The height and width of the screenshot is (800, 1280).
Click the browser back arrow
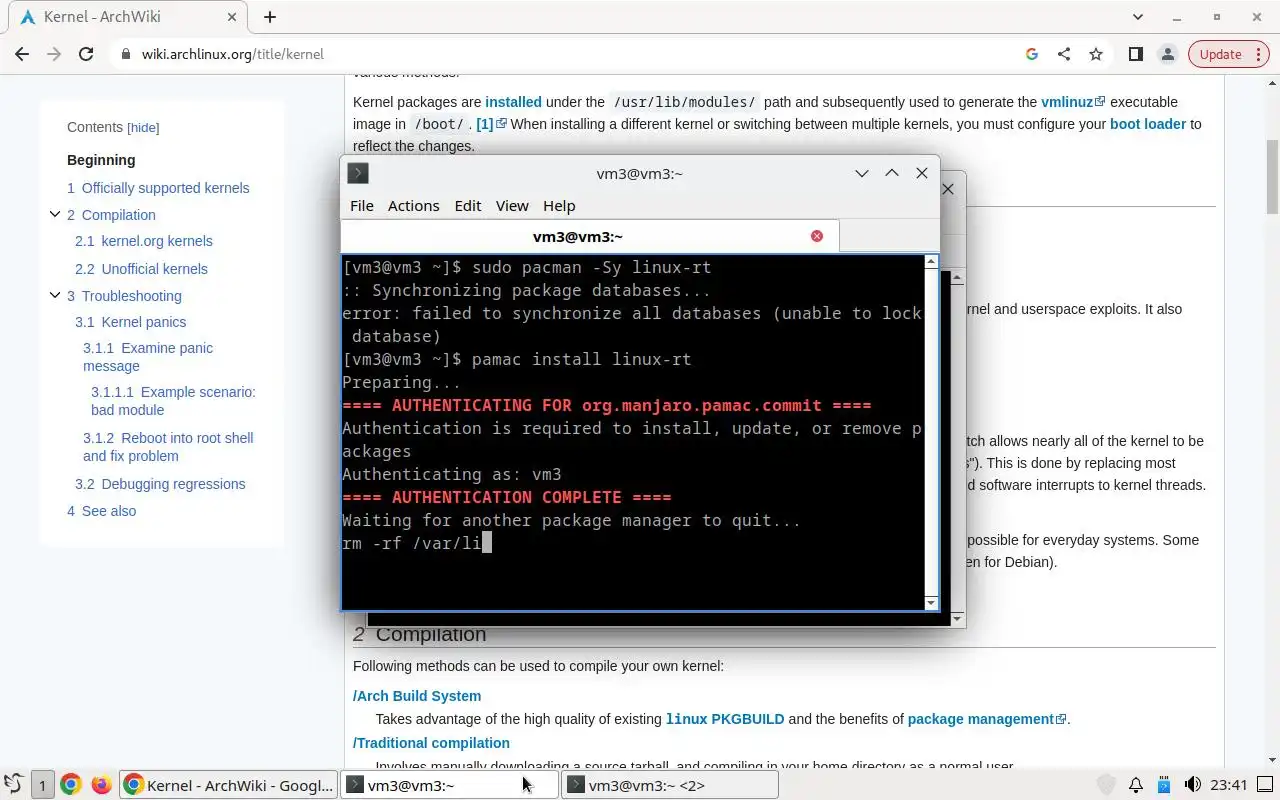tap(22, 54)
